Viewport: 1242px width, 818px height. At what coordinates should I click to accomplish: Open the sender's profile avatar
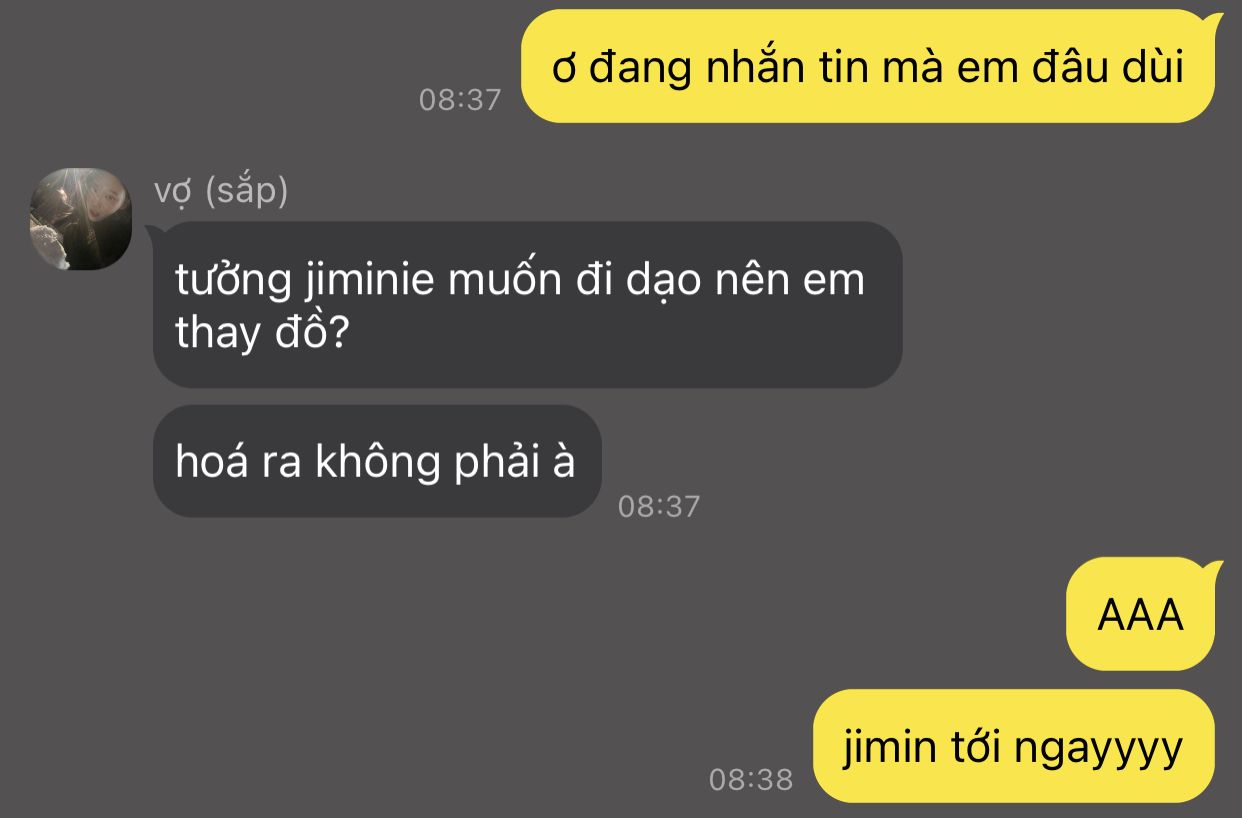[81, 219]
